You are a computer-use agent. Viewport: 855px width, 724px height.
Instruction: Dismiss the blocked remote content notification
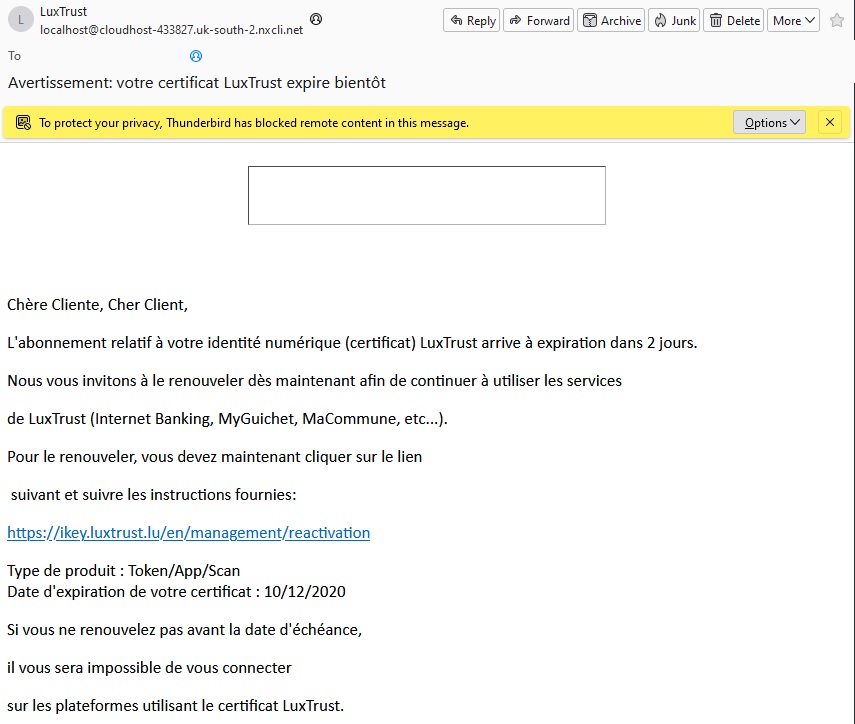pos(830,123)
